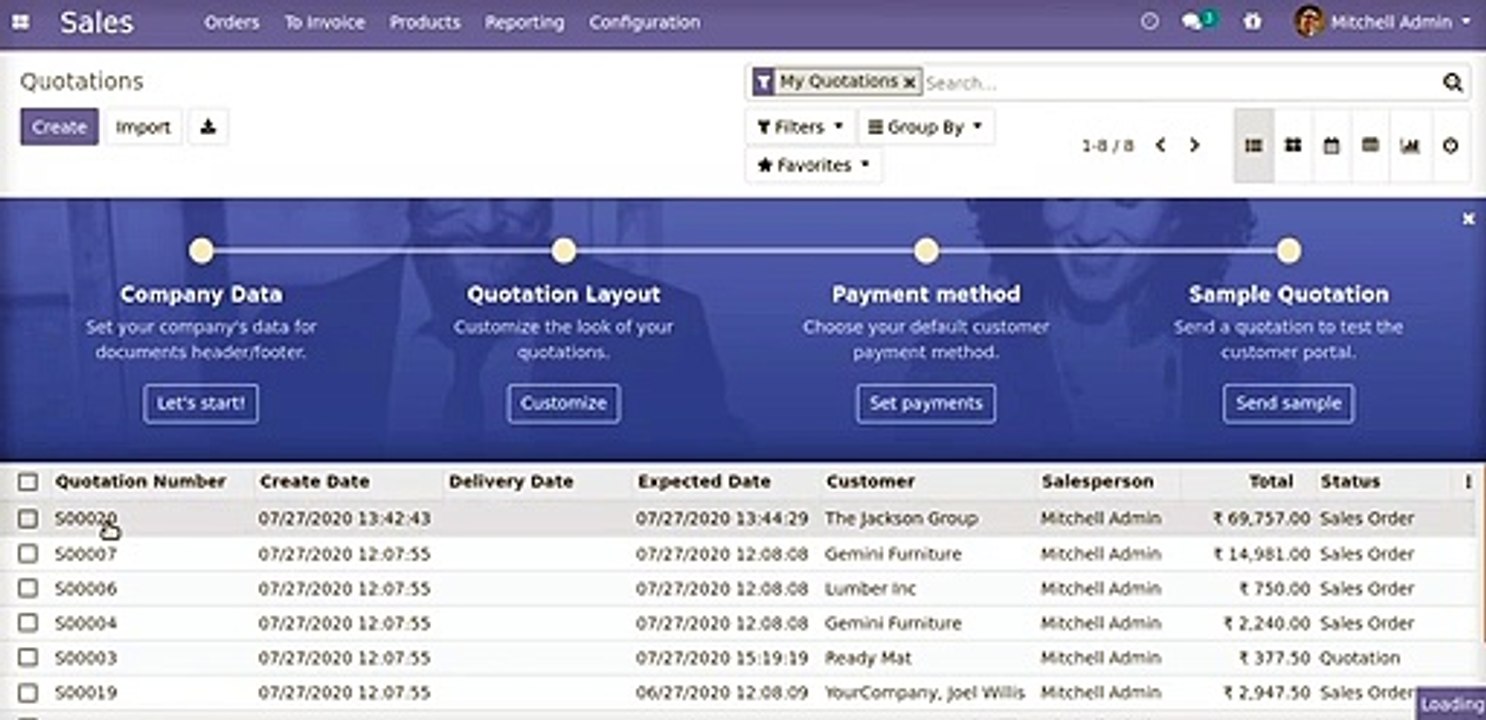Toggle select-all checkbox in table header

point(28,482)
